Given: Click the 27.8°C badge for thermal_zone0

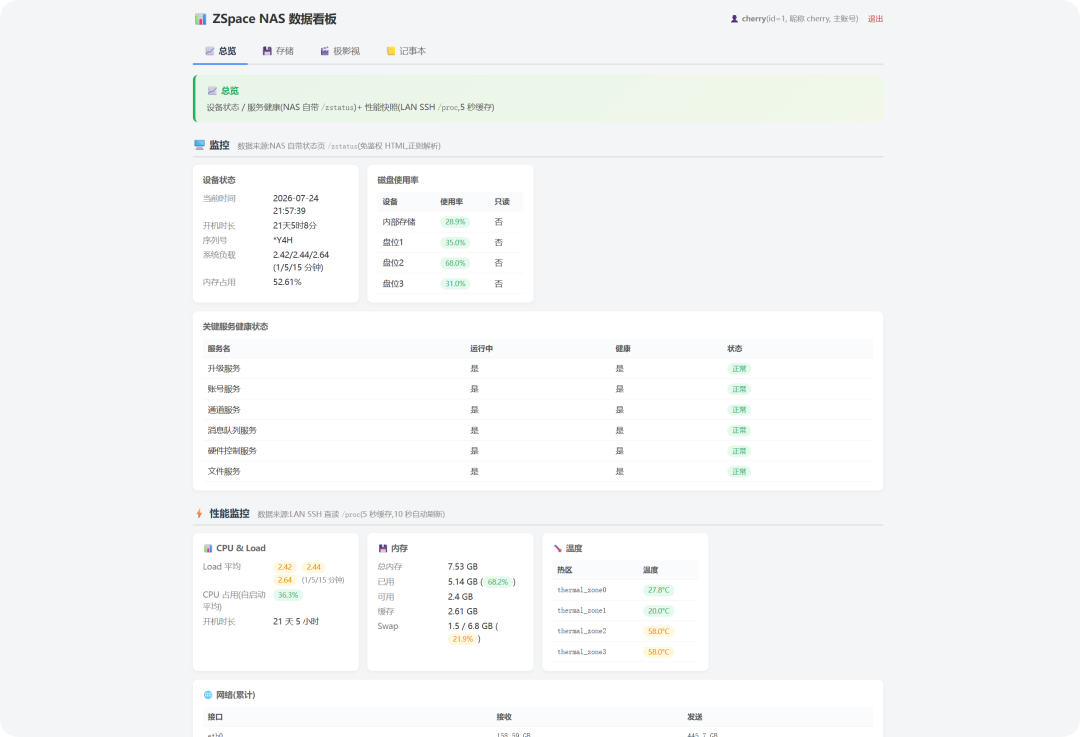Looking at the screenshot, I should (658, 590).
